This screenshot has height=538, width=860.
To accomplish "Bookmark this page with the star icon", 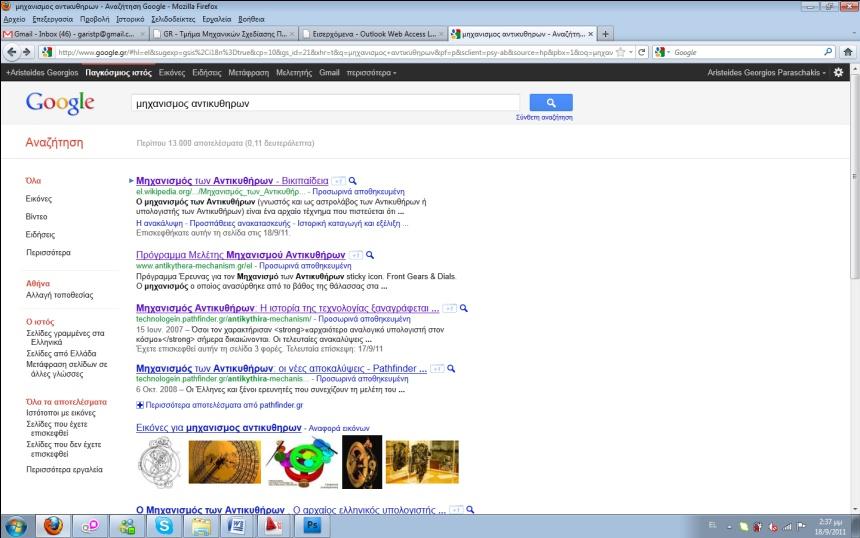I will click(x=620, y=52).
